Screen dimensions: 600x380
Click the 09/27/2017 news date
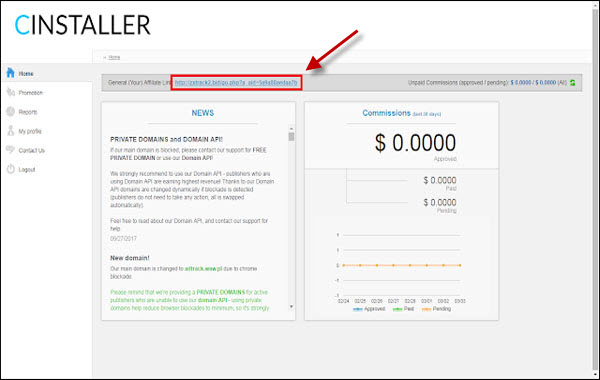[123, 238]
